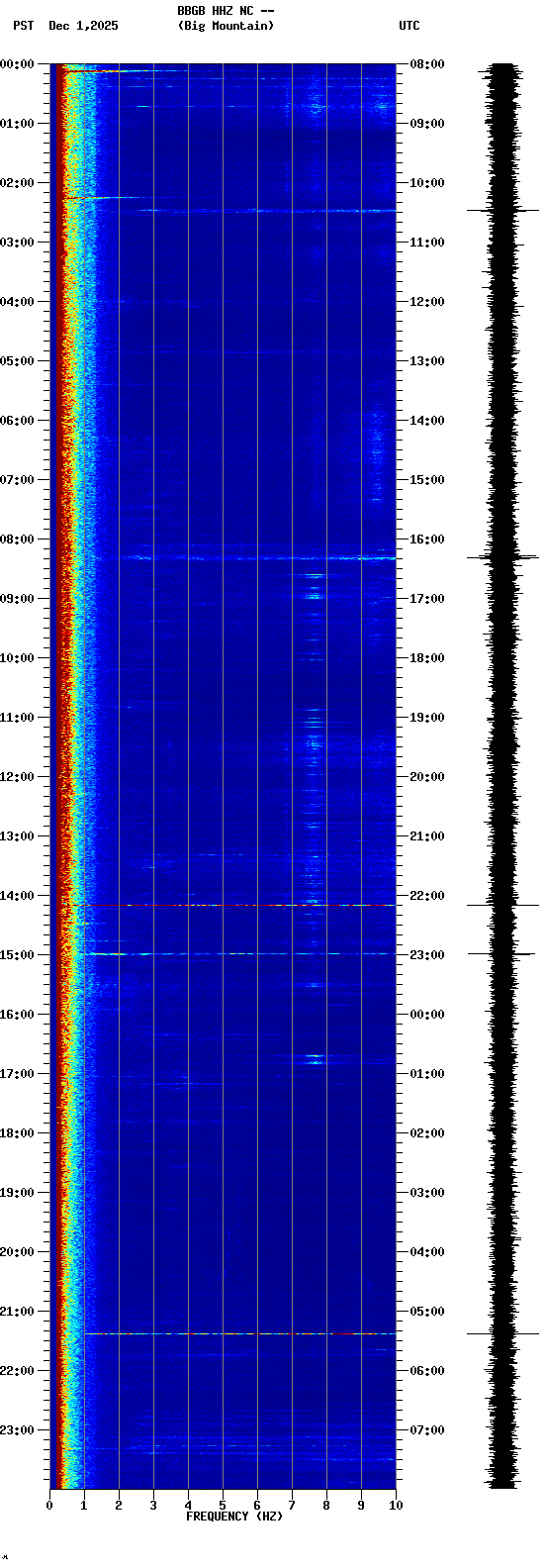
Task: Click the UTC '00:00' time label
Action: point(427,1015)
